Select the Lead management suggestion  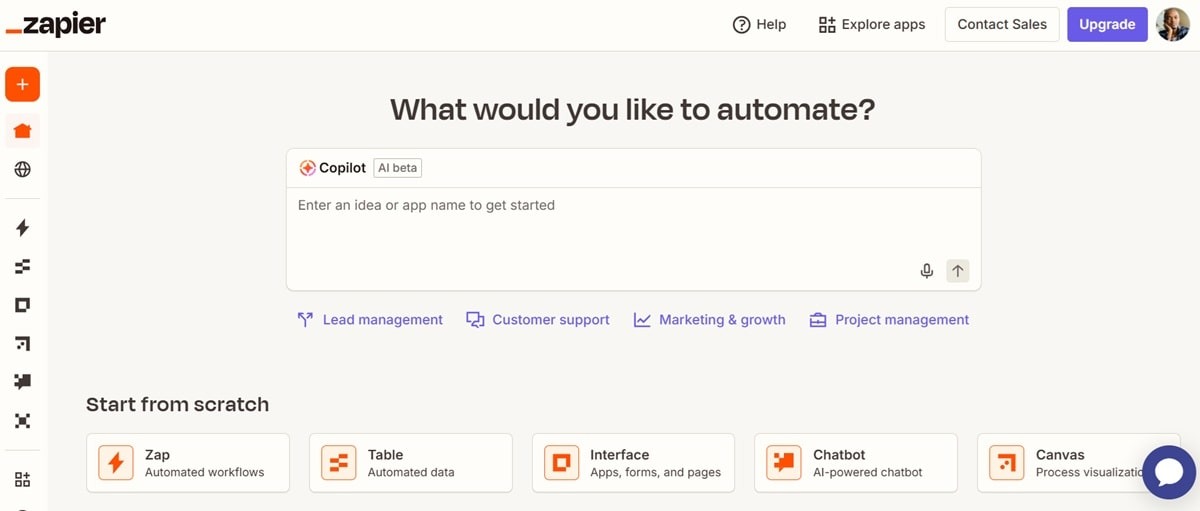pyautogui.click(x=370, y=320)
